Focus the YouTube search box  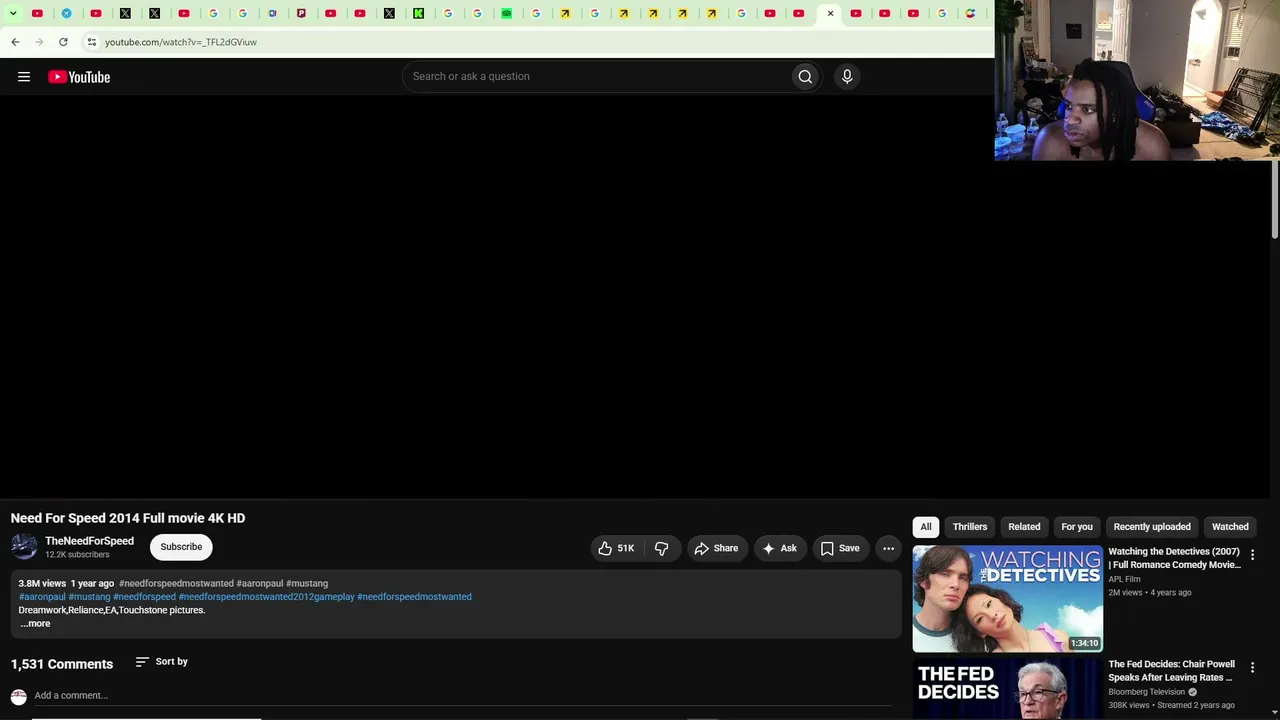(596, 77)
